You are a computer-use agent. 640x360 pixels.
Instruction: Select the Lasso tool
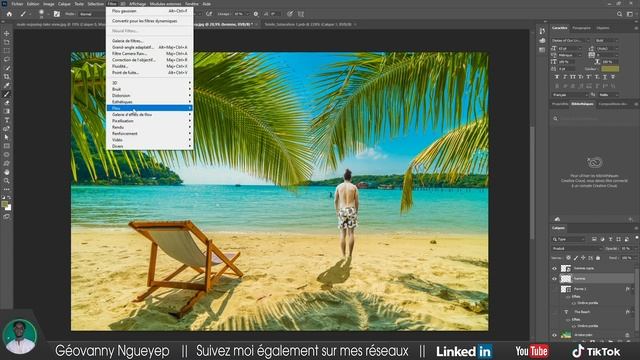tap(7, 59)
